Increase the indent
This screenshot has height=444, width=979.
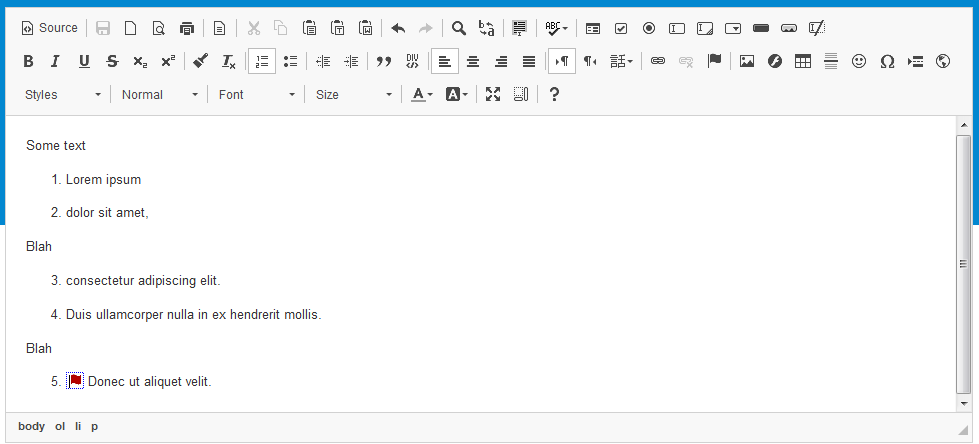click(x=352, y=61)
